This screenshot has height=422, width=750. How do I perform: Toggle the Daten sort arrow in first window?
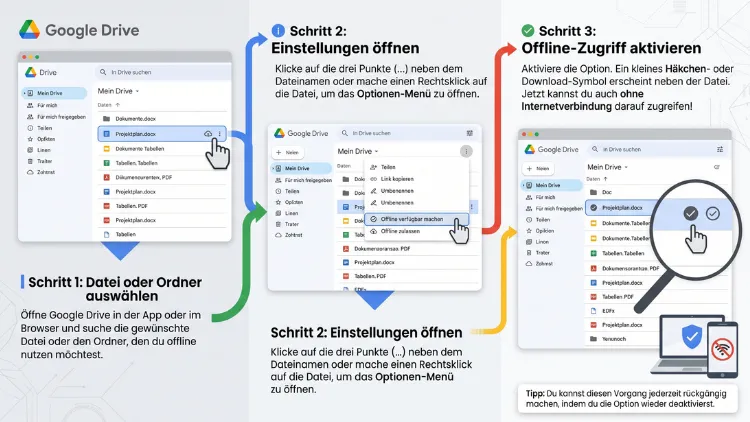(118, 105)
